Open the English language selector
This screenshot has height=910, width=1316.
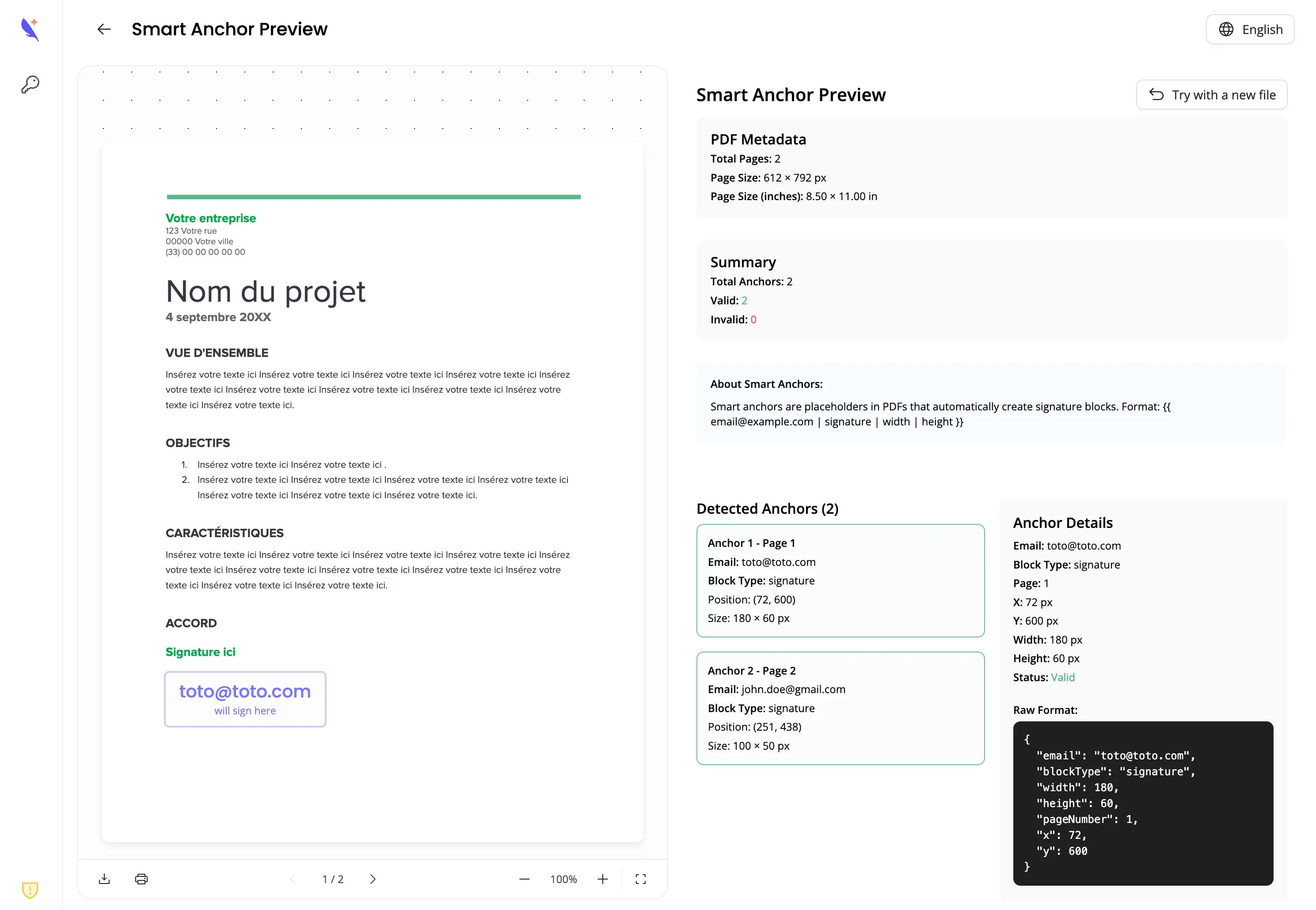[x=1250, y=29]
